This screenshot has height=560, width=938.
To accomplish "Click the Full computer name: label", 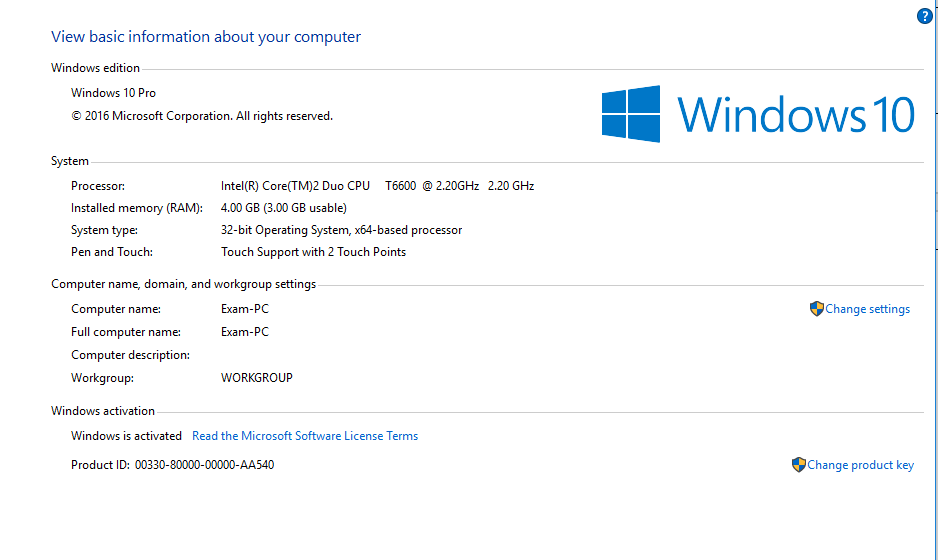I will pos(126,331).
